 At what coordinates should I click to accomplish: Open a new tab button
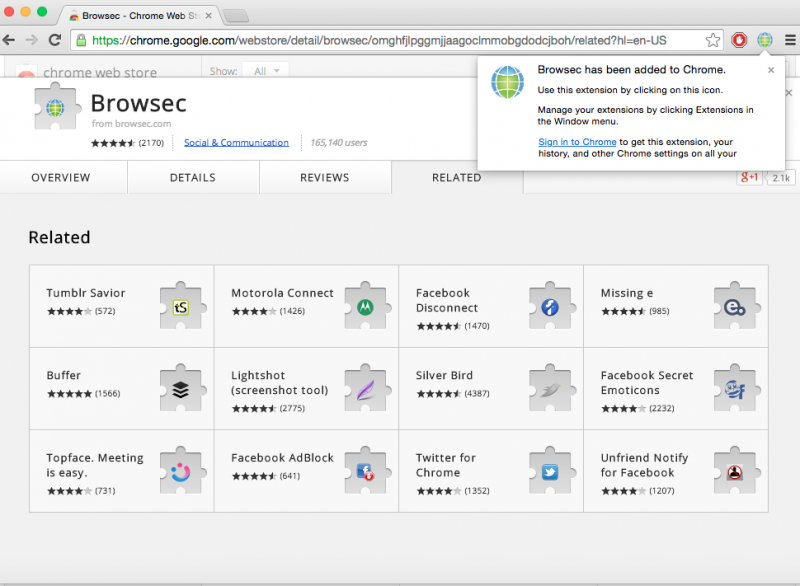click(236, 16)
